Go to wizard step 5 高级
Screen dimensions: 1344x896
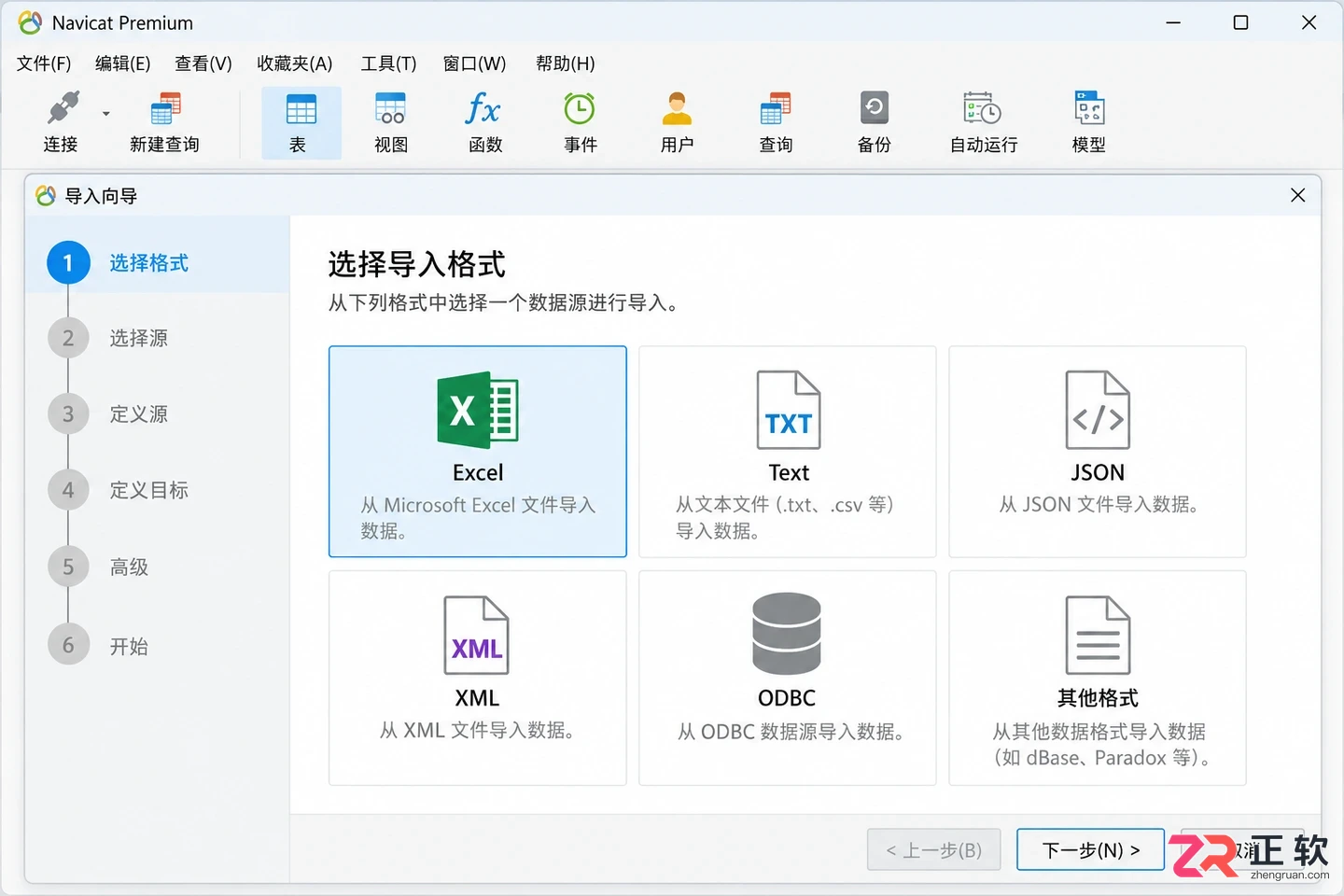[x=99, y=567]
